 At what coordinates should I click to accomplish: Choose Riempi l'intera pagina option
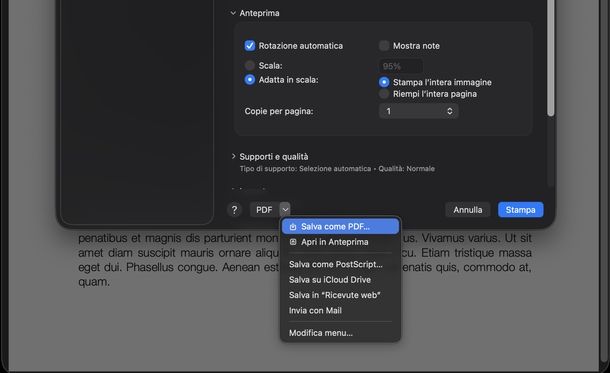pyautogui.click(x=384, y=94)
